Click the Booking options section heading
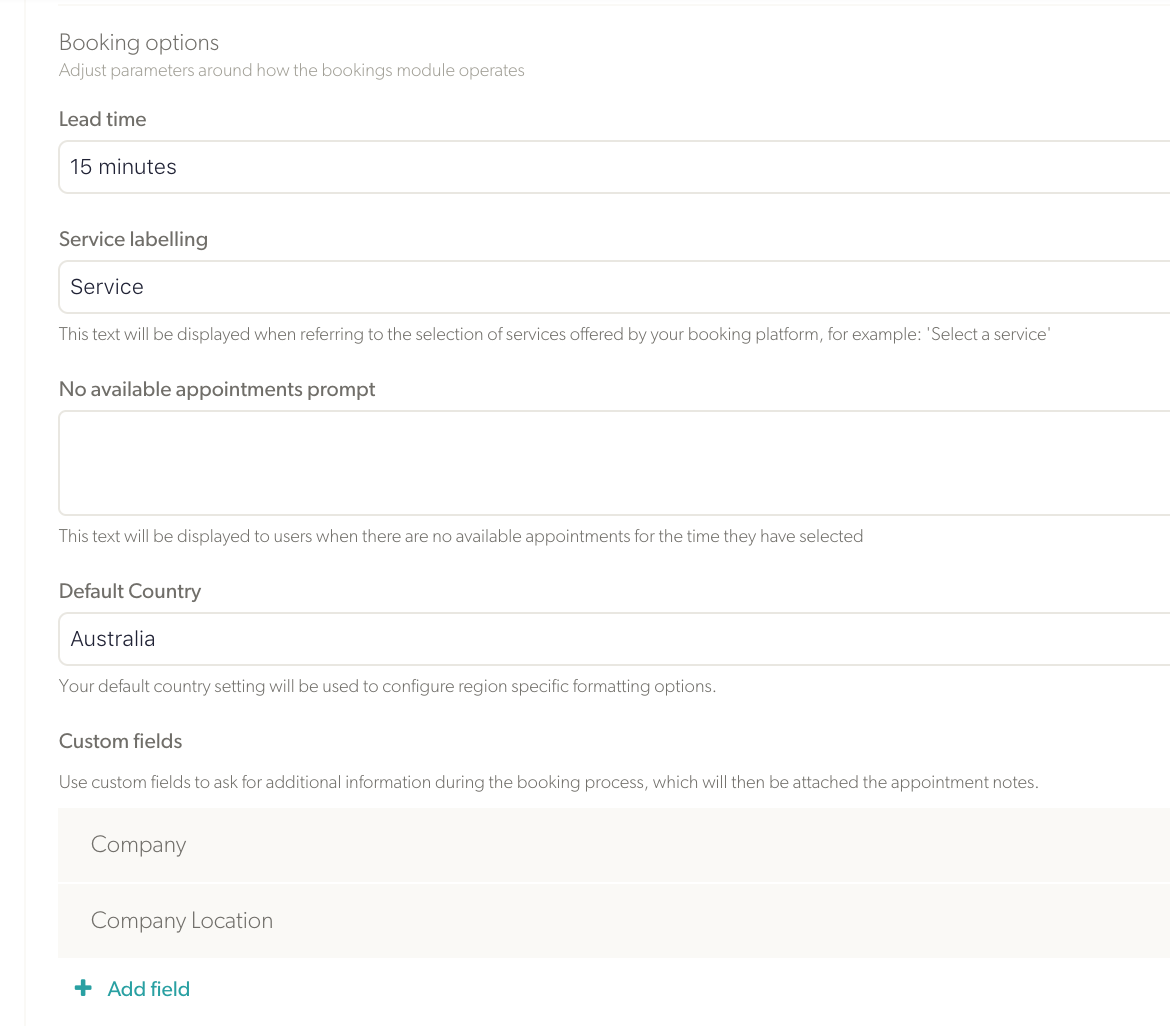1170x1026 pixels. coord(139,43)
